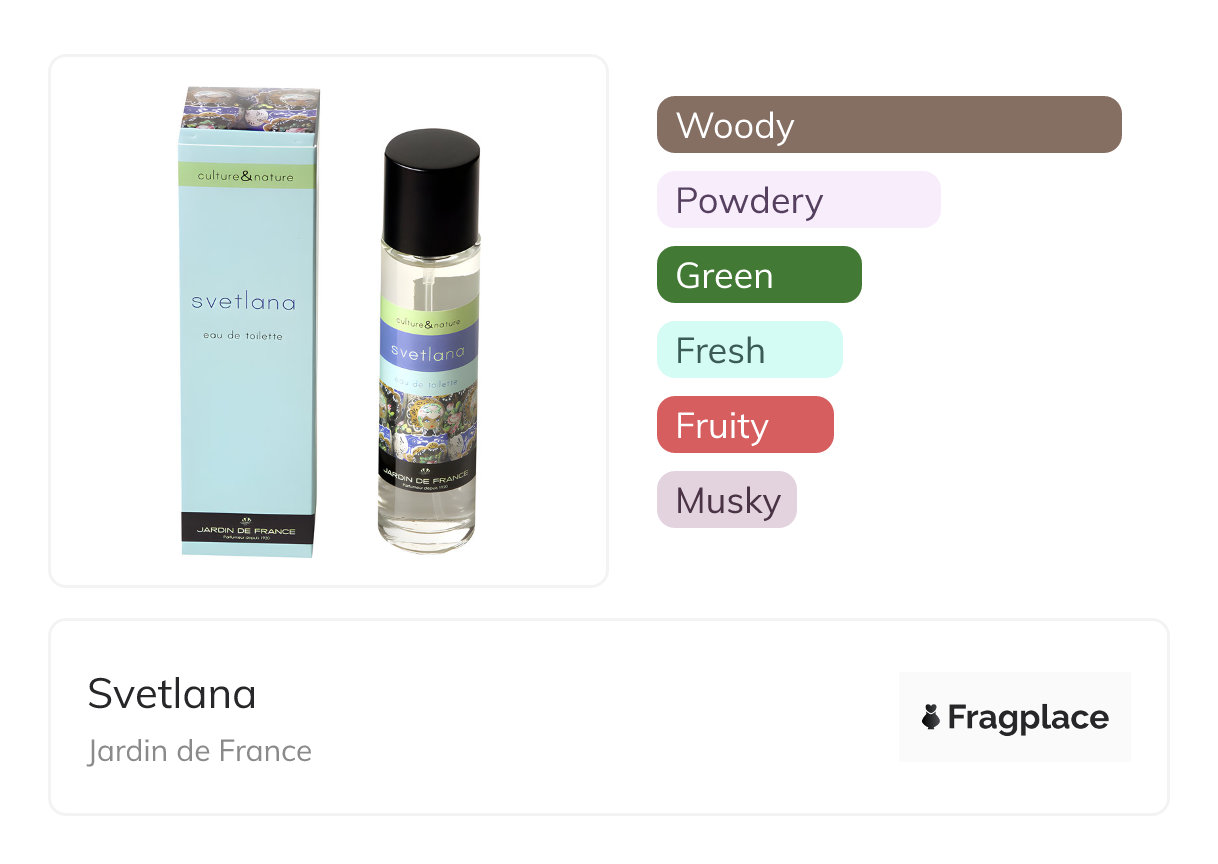Open the Svetlana perfume title
The height and width of the screenshot is (864, 1218).
click(x=172, y=693)
